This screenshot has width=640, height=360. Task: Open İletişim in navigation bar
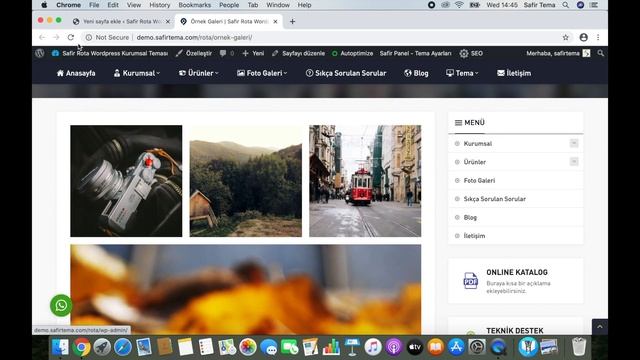(514, 73)
